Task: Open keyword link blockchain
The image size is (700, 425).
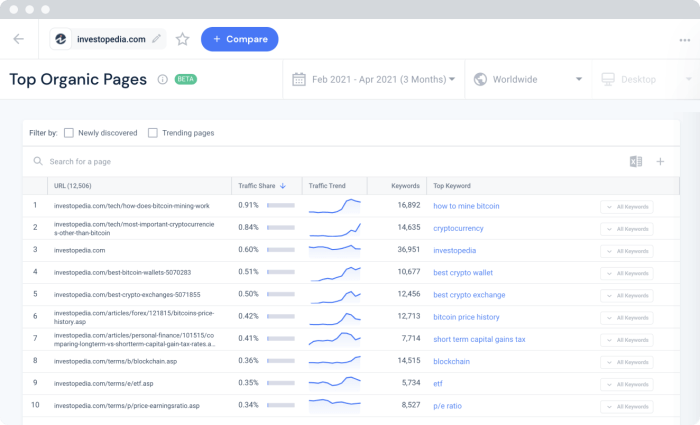Action: pyautogui.click(x=451, y=362)
